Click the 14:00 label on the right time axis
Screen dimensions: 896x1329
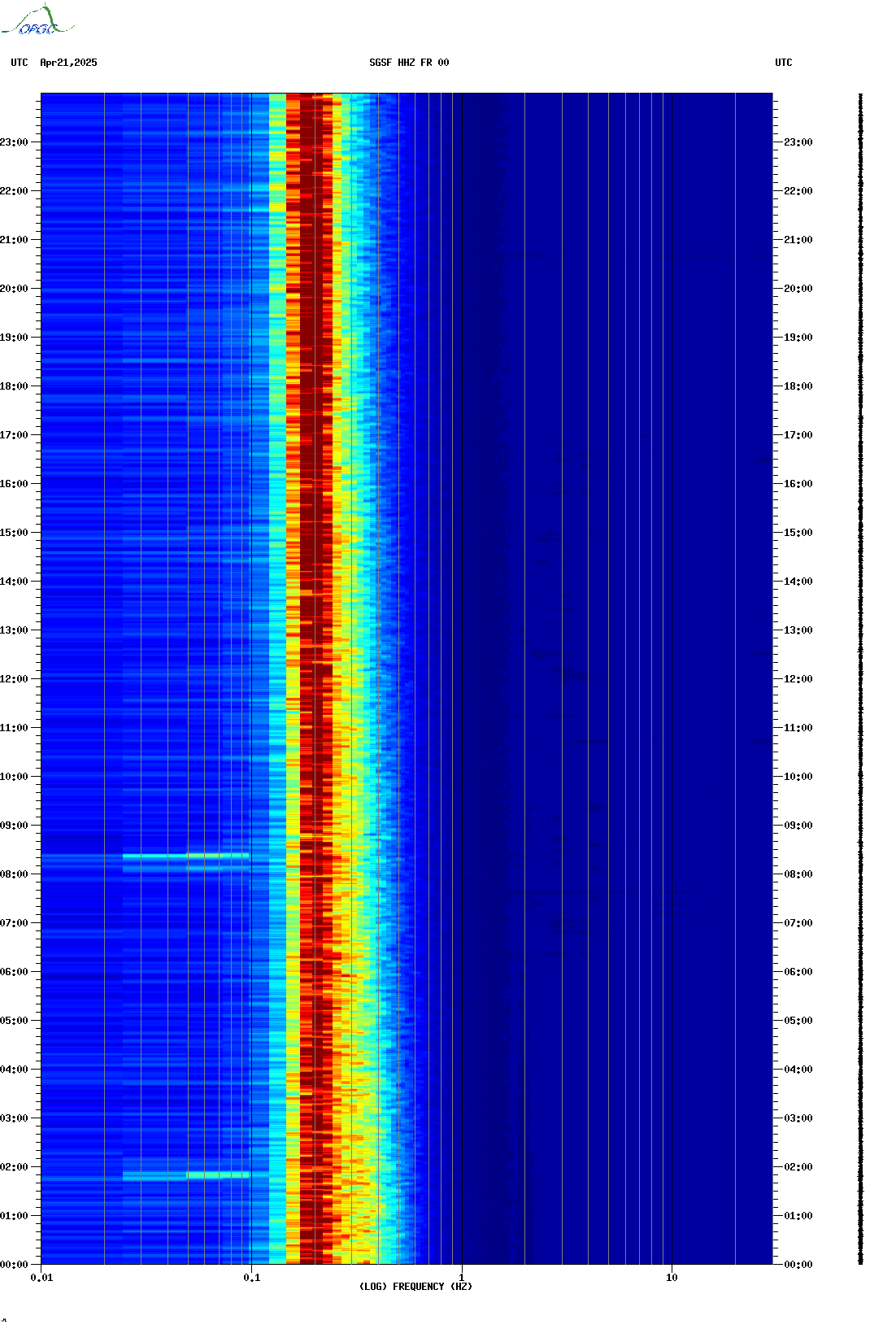[798, 582]
